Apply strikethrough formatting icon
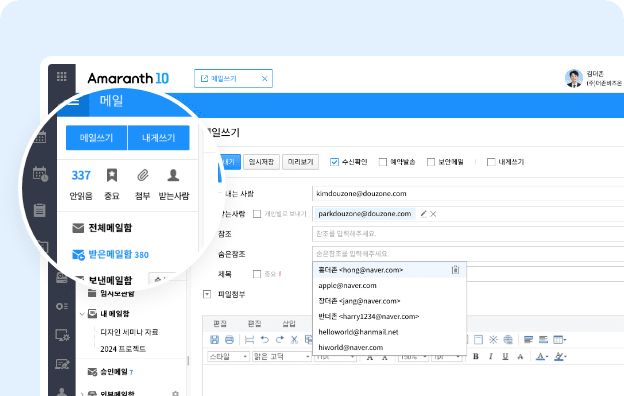 coord(520,357)
